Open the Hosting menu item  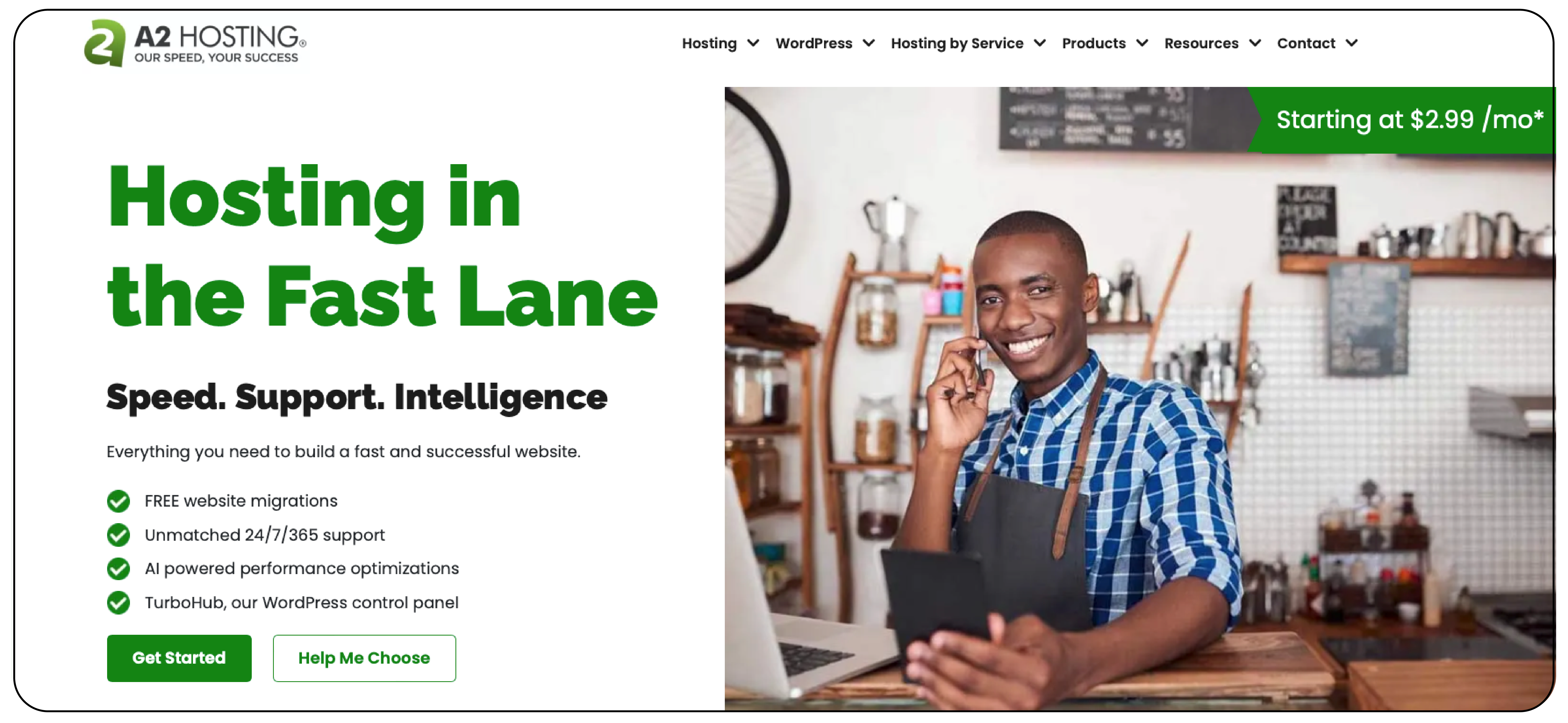(709, 43)
